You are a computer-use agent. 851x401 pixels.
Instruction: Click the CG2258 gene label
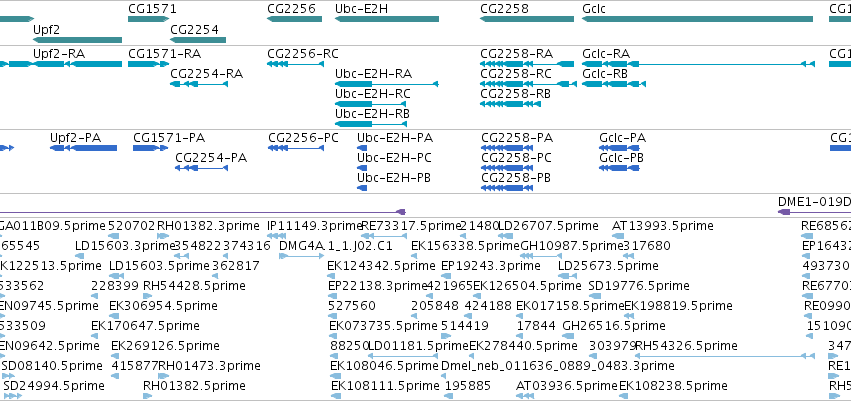click(x=504, y=9)
